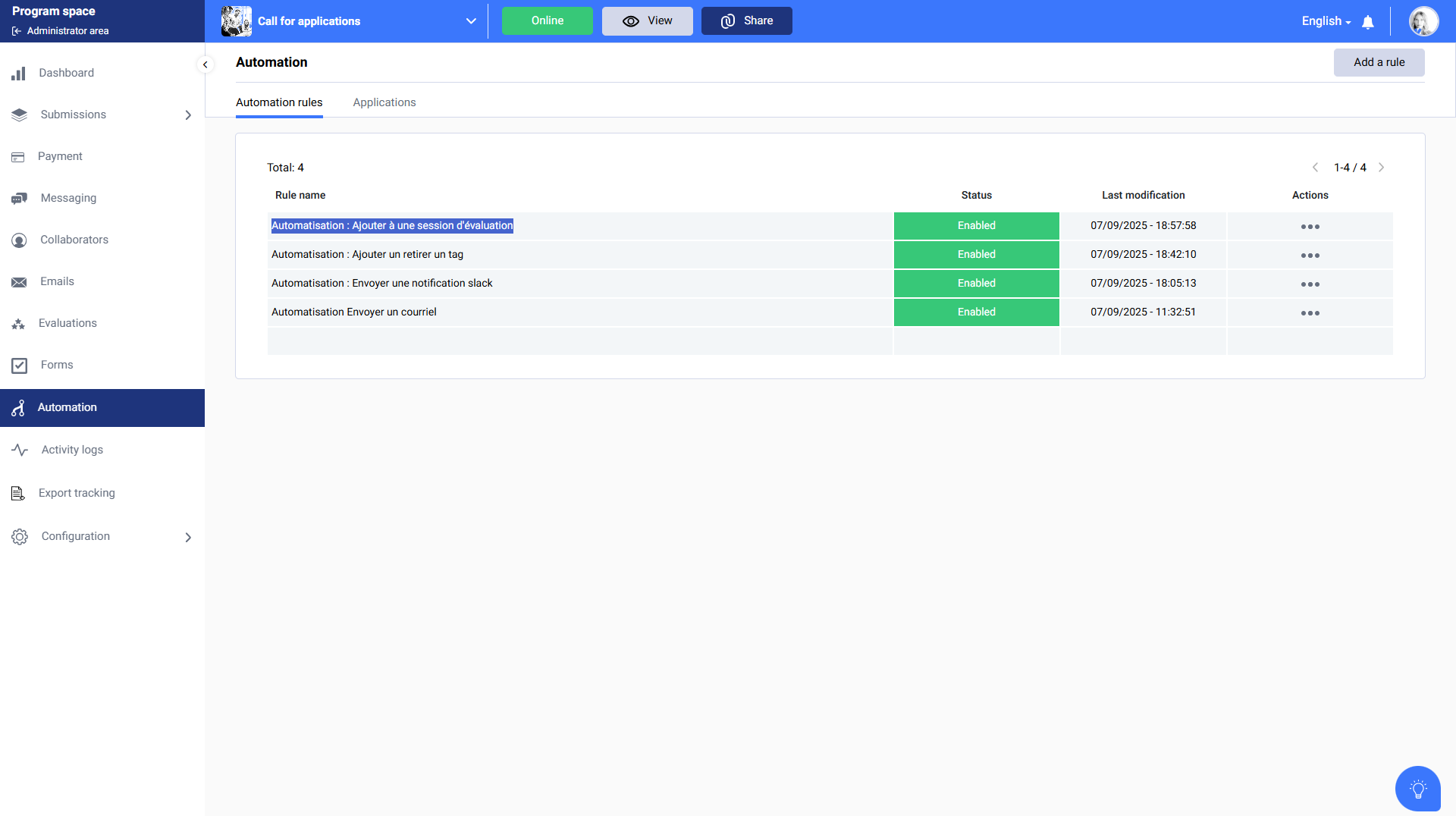Click the Status column header

(x=976, y=196)
